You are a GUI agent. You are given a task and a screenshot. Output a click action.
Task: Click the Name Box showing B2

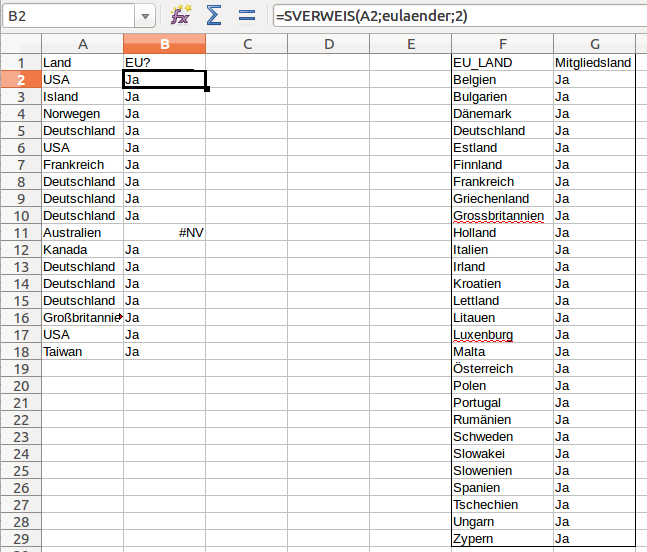(x=69, y=16)
